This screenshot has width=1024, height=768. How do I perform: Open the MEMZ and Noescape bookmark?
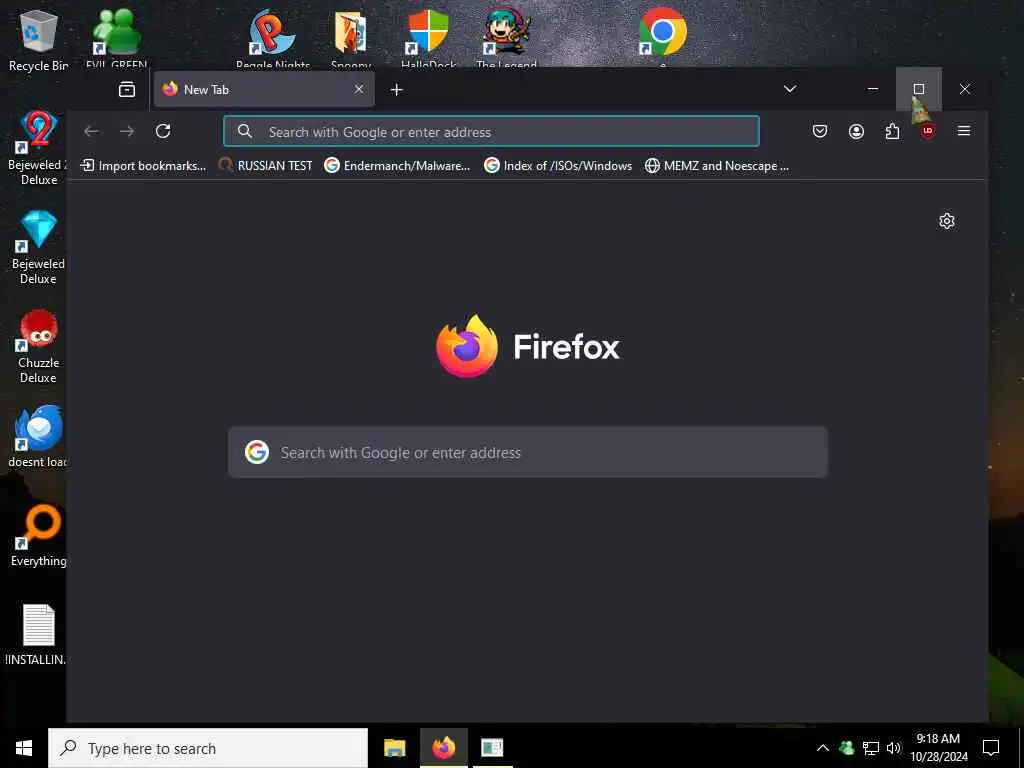pyautogui.click(x=717, y=166)
